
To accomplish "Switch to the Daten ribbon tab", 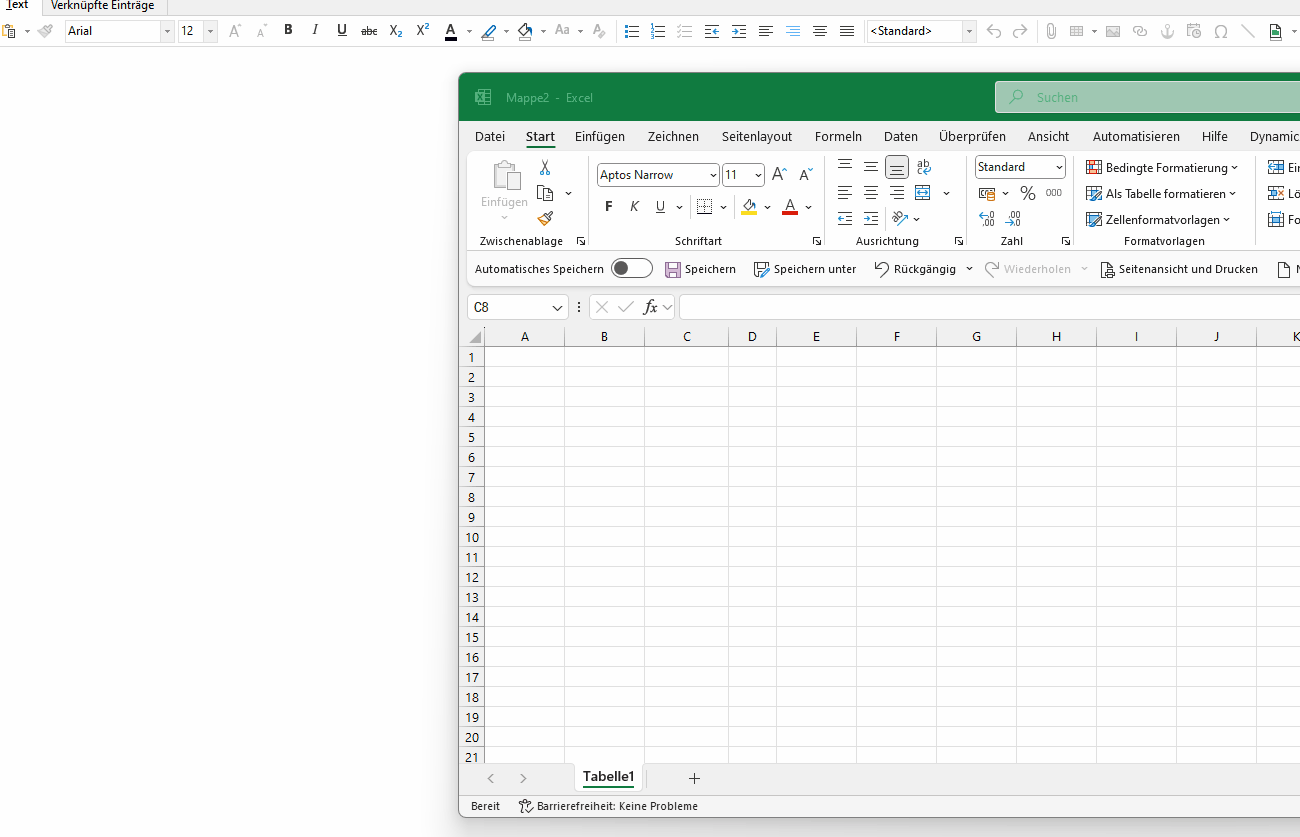I will pos(901,136).
